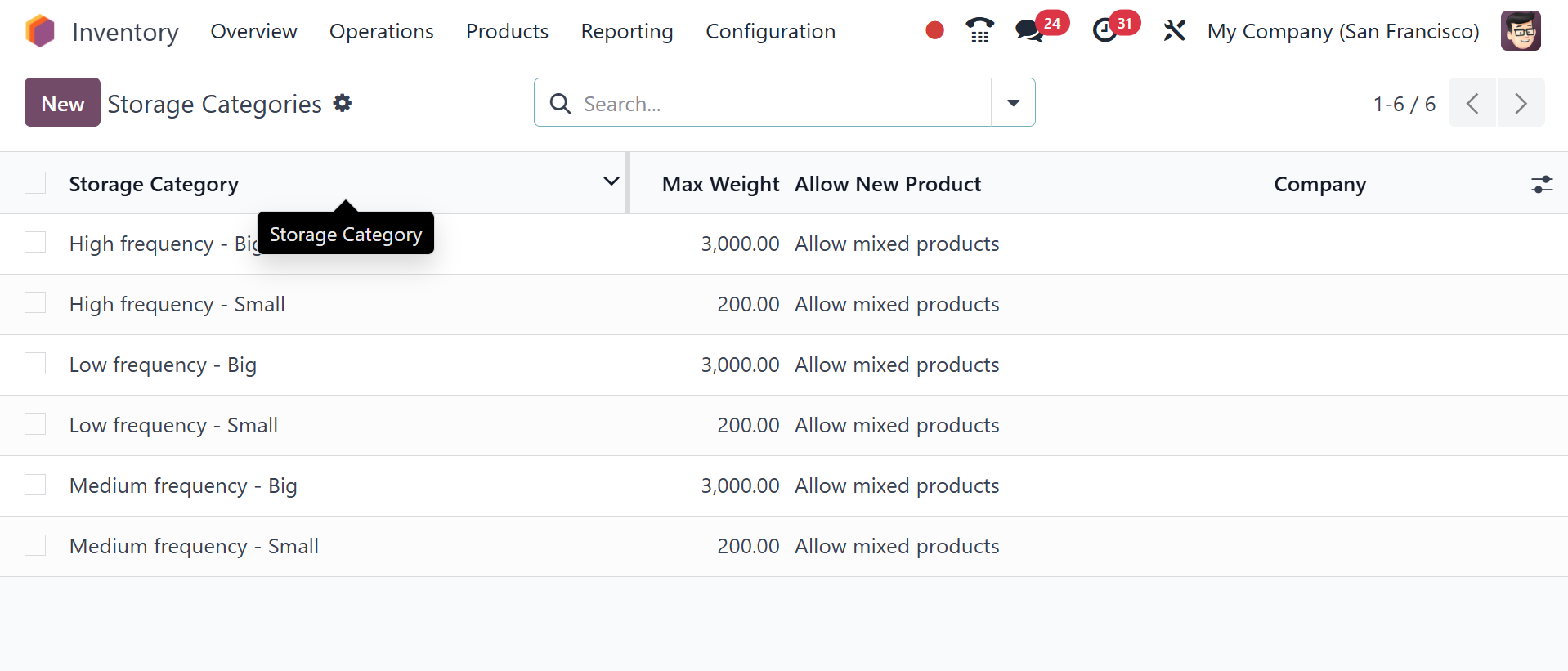The height and width of the screenshot is (671, 1568).
Task: Expand the search options dropdown arrow
Action: coord(1013,103)
